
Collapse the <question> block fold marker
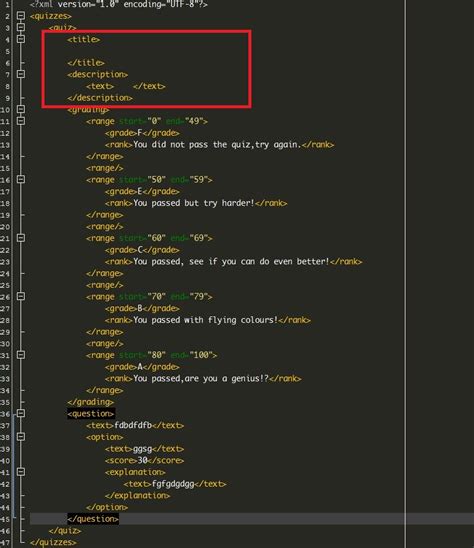coord(21,413)
